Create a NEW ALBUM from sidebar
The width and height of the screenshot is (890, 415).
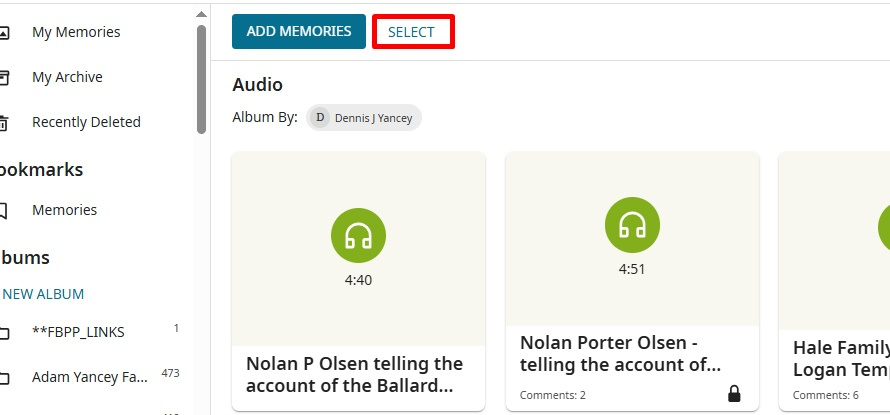coord(43,294)
